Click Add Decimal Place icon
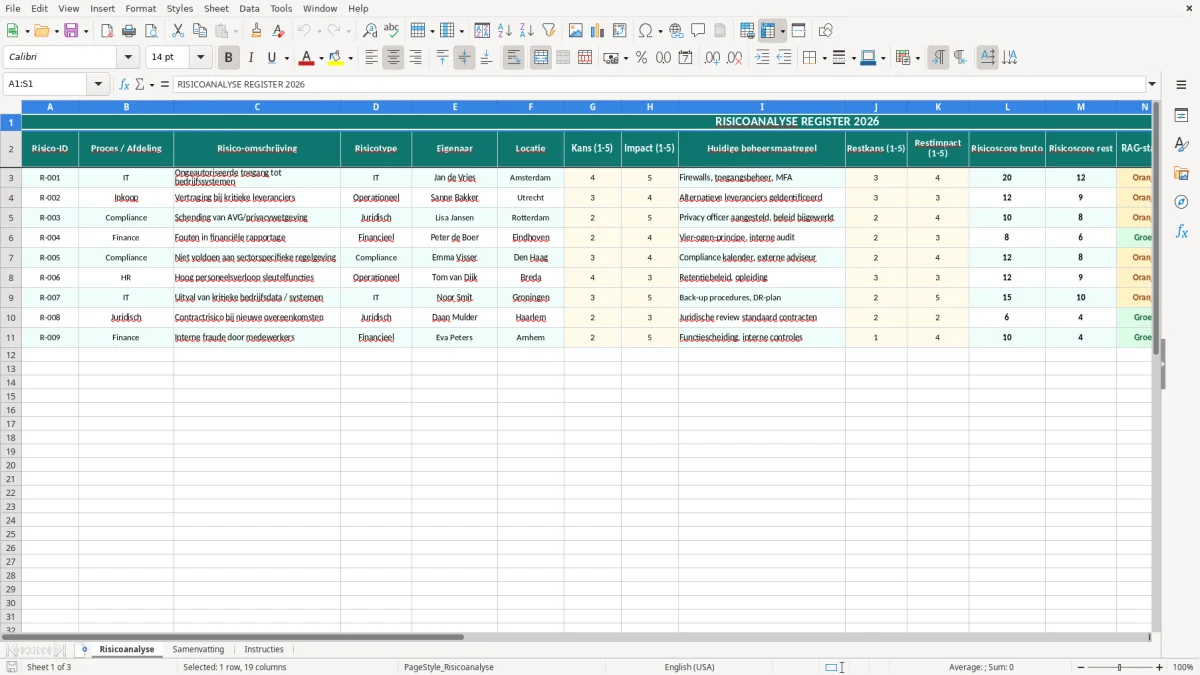 [x=713, y=58]
